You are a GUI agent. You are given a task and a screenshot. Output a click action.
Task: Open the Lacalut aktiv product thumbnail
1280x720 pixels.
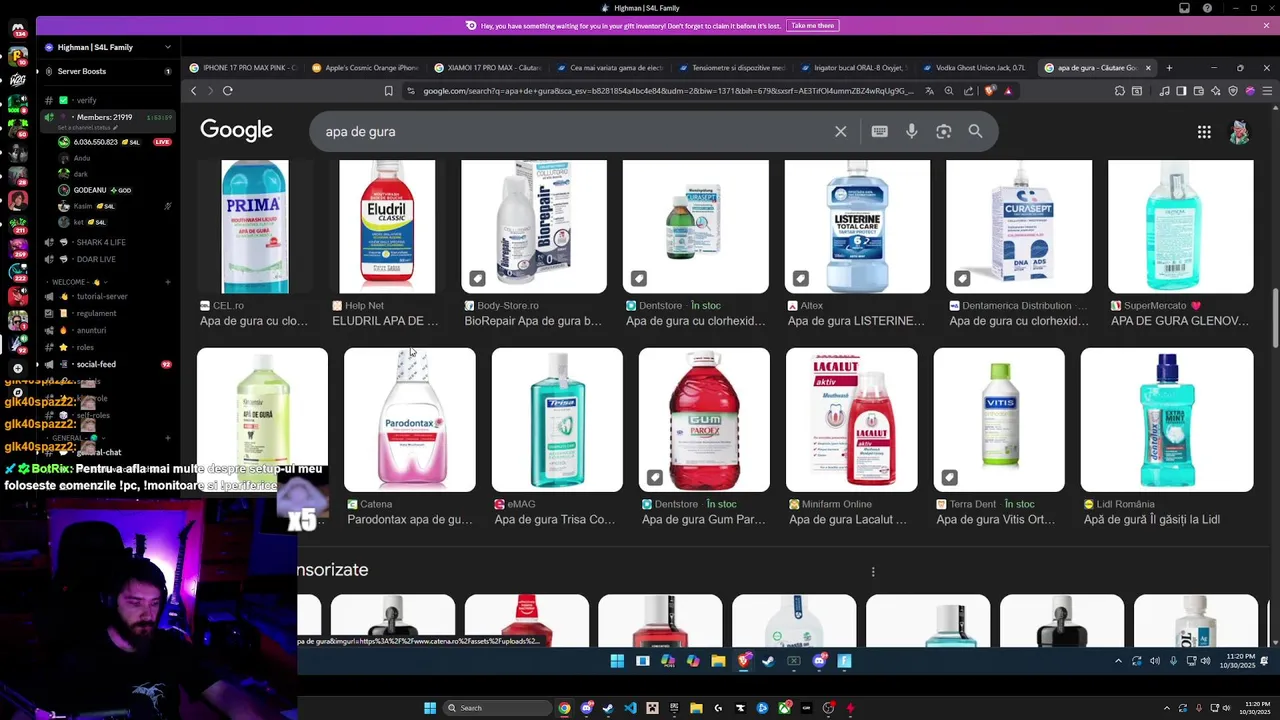[851, 420]
